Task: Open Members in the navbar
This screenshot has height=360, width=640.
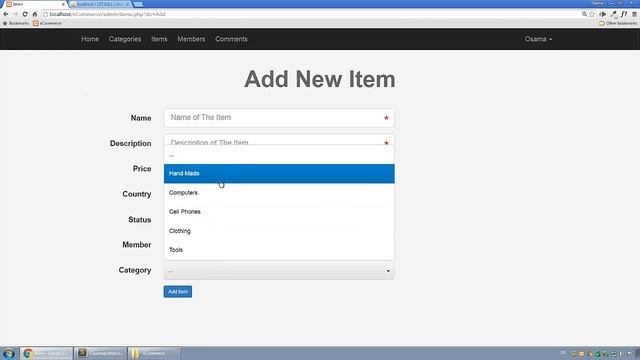Action: [191, 39]
